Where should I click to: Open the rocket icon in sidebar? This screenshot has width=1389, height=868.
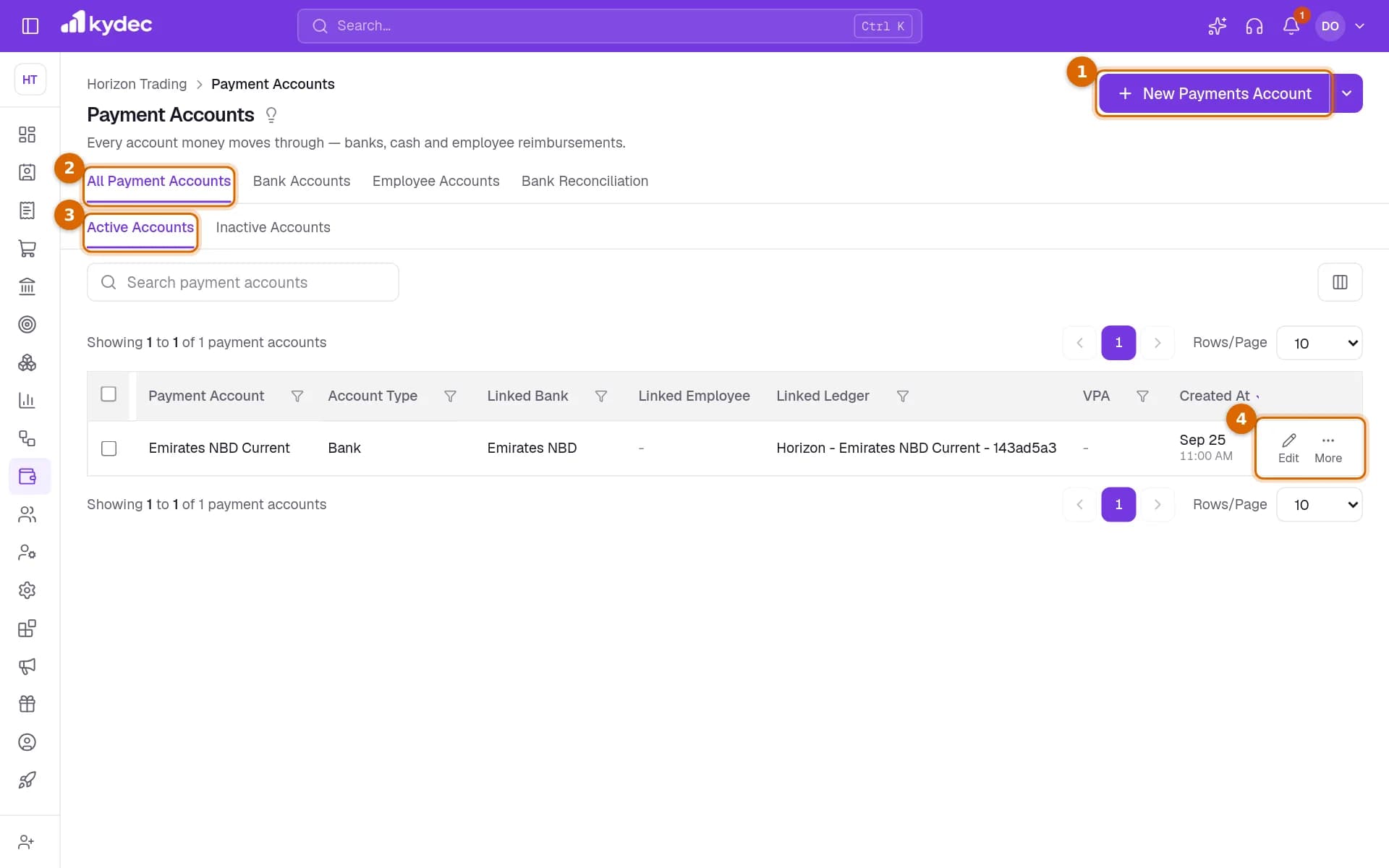point(27,780)
